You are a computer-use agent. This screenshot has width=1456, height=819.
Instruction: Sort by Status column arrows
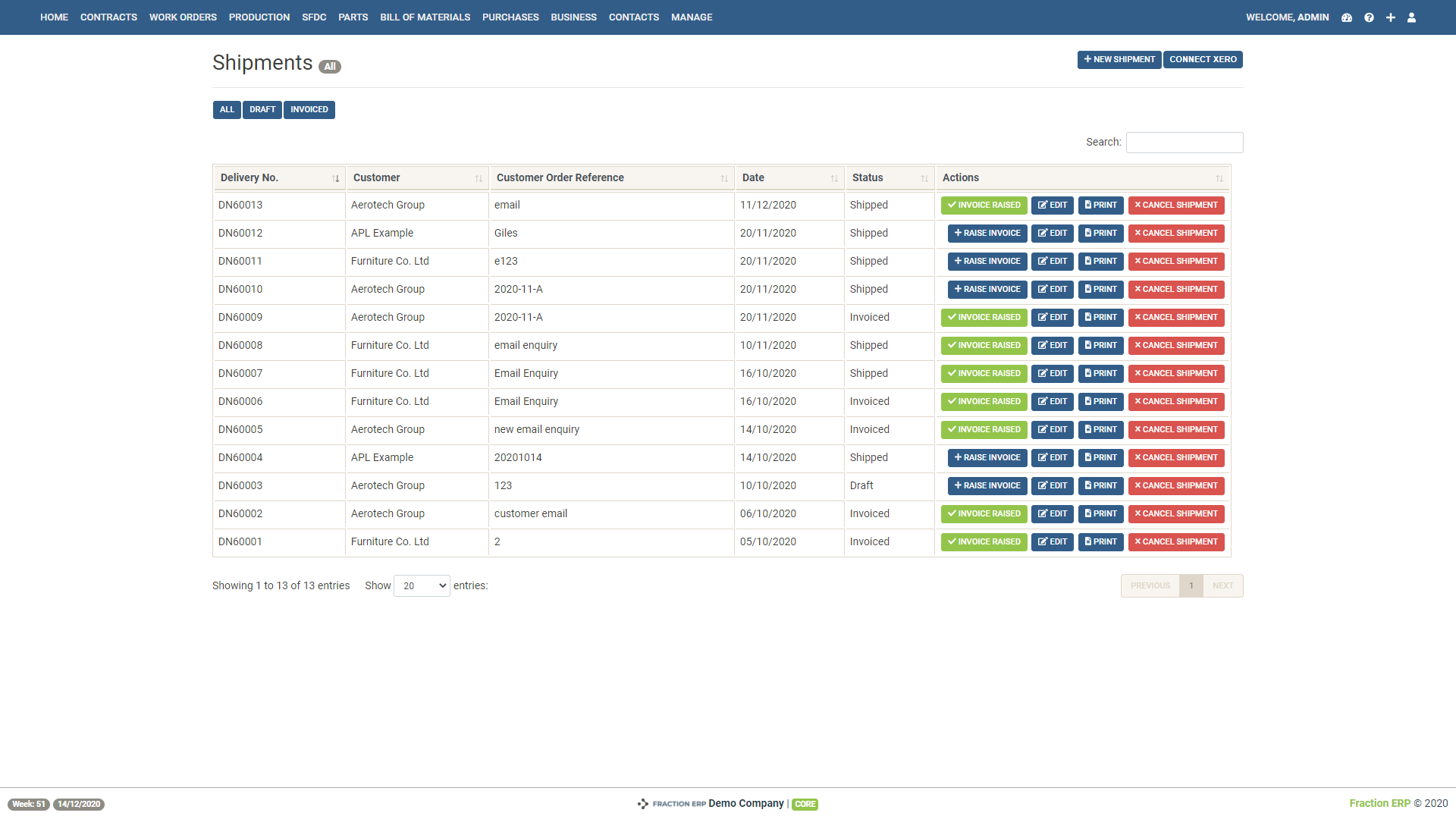[x=924, y=178]
